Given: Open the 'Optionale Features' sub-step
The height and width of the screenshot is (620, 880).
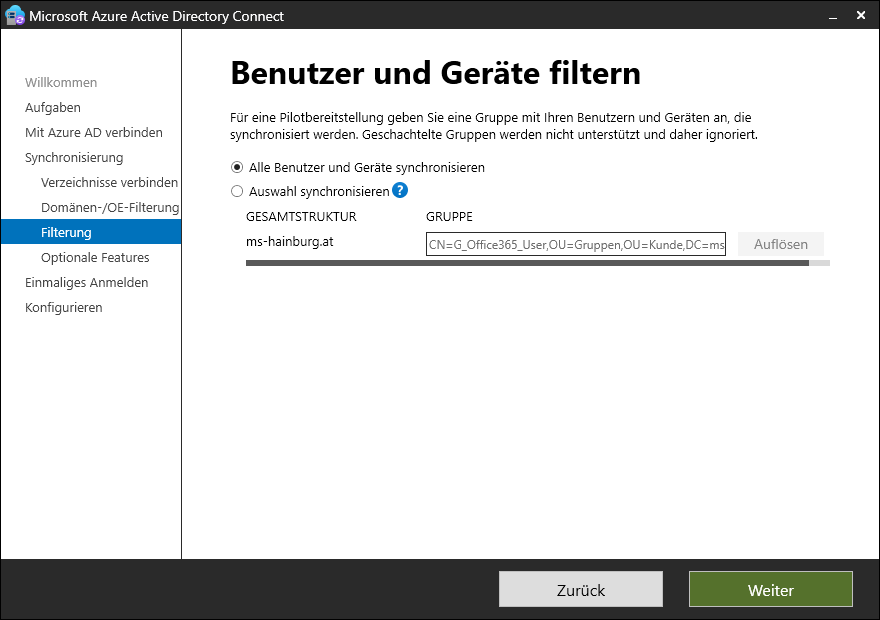Looking at the screenshot, I should [x=95, y=257].
